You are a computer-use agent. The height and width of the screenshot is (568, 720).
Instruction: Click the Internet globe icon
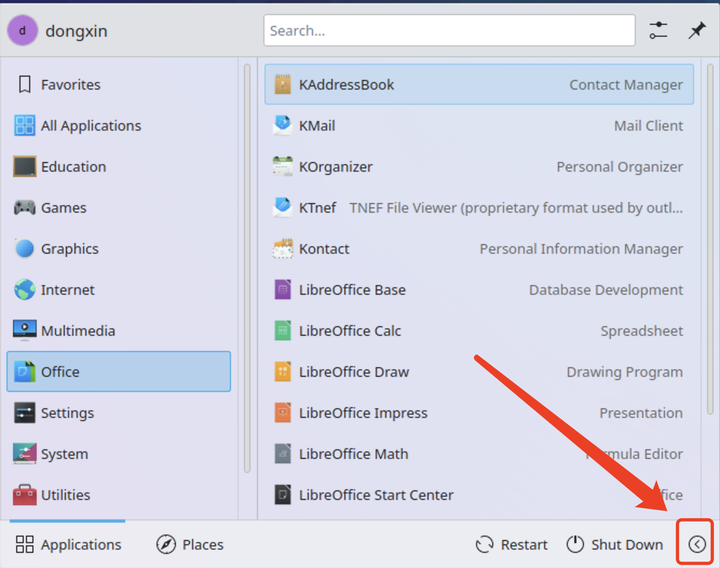(x=24, y=290)
